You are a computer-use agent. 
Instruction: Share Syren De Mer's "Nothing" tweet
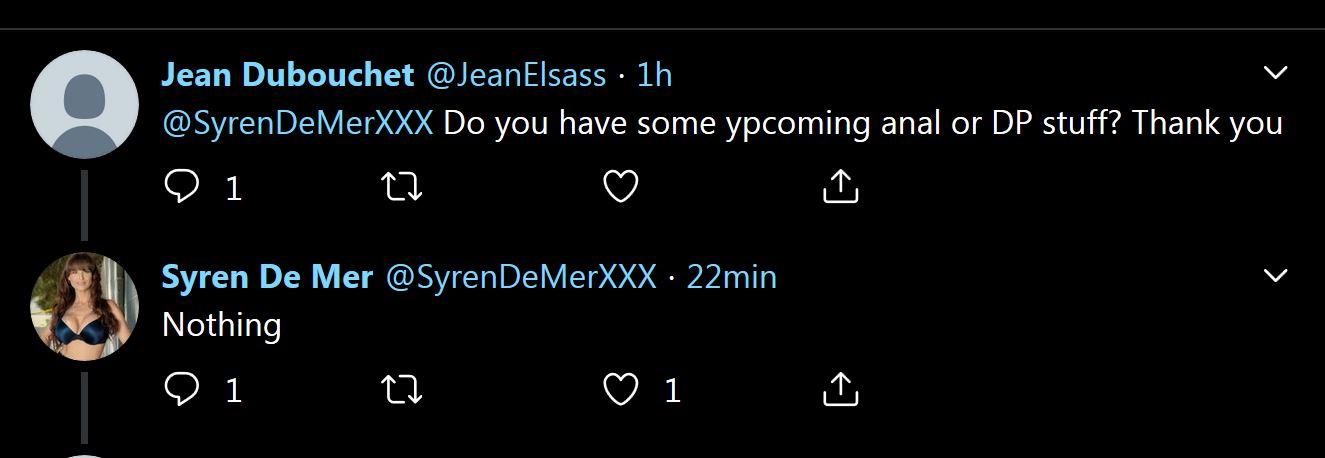(840, 389)
